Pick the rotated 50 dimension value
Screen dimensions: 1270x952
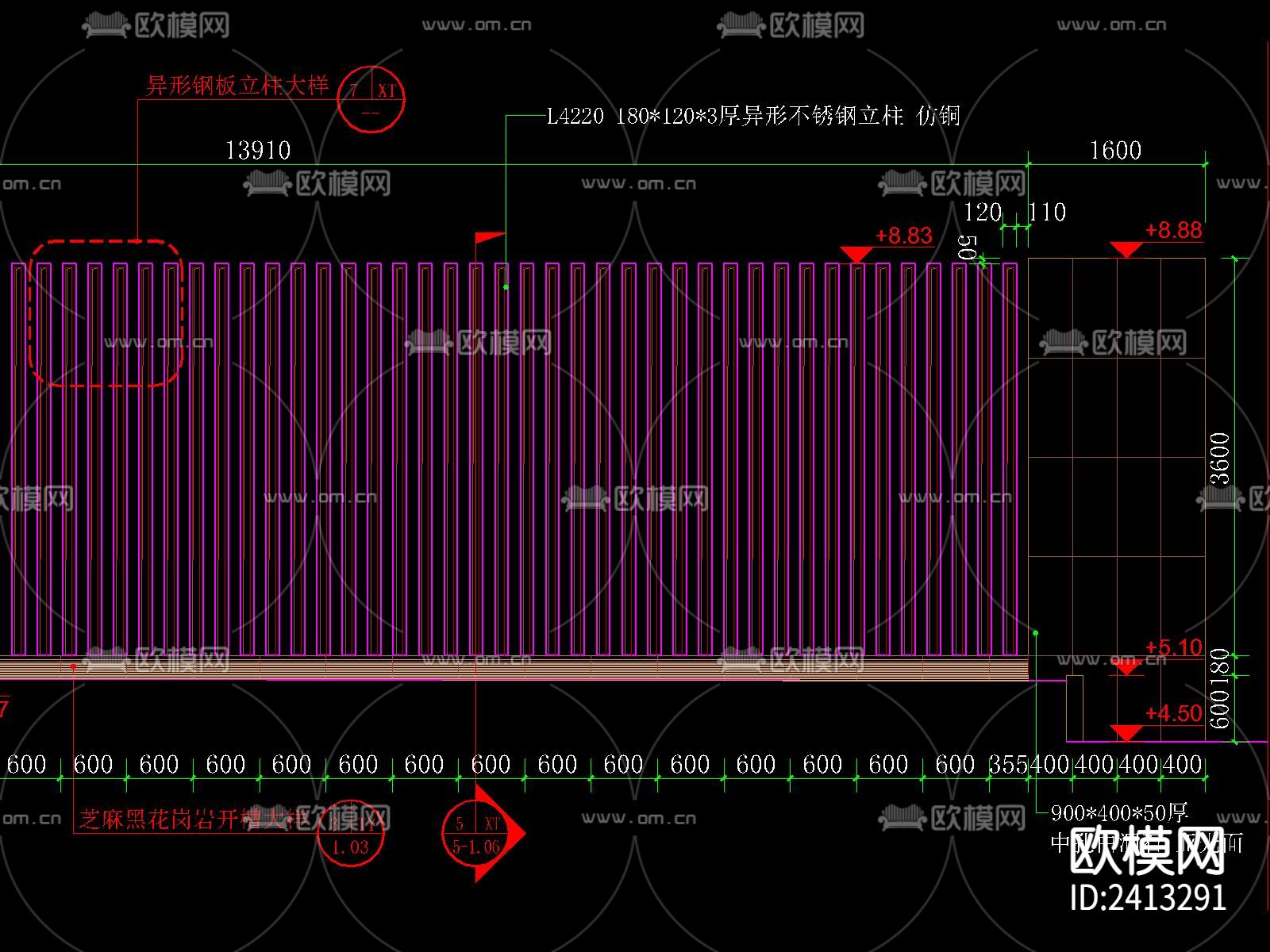pyautogui.click(x=967, y=247)
